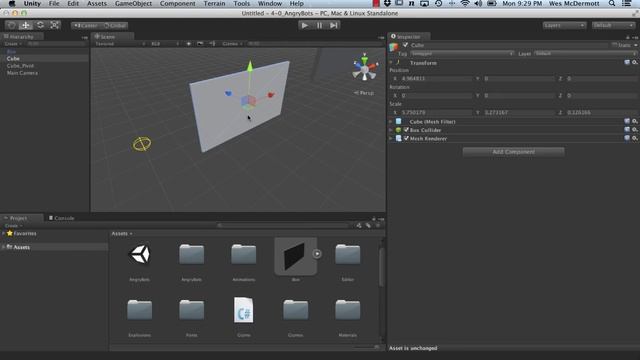This screenshot has width=640, height=360.
Task: Toggle scene lighting icon in Scene toolbar
Action: (x=189, y=44)
